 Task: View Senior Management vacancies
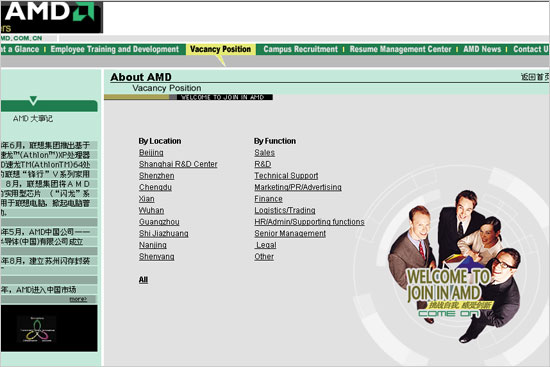tap(290, 234)
